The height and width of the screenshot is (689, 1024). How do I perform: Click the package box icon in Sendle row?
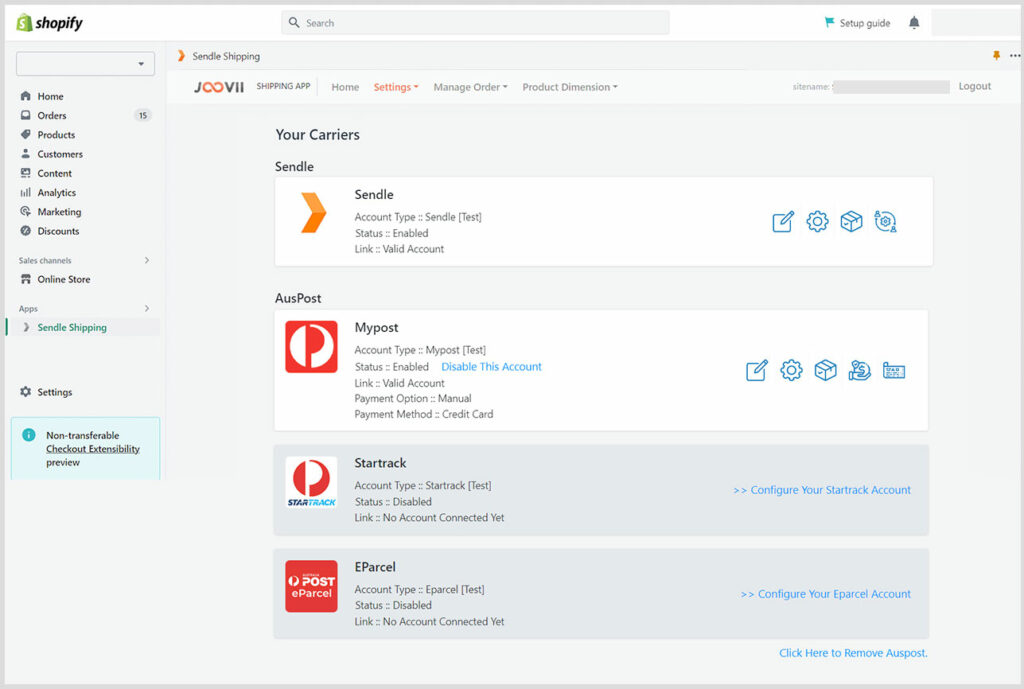(x=851, y=221)
